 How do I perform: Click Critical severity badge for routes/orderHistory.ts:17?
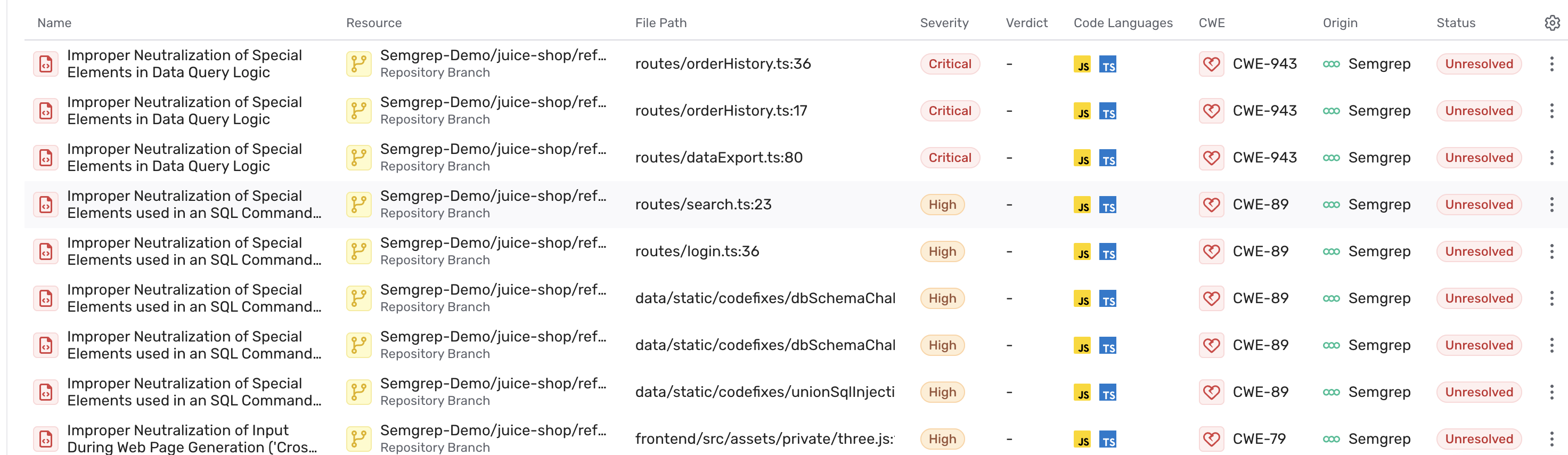coord(950,111)
